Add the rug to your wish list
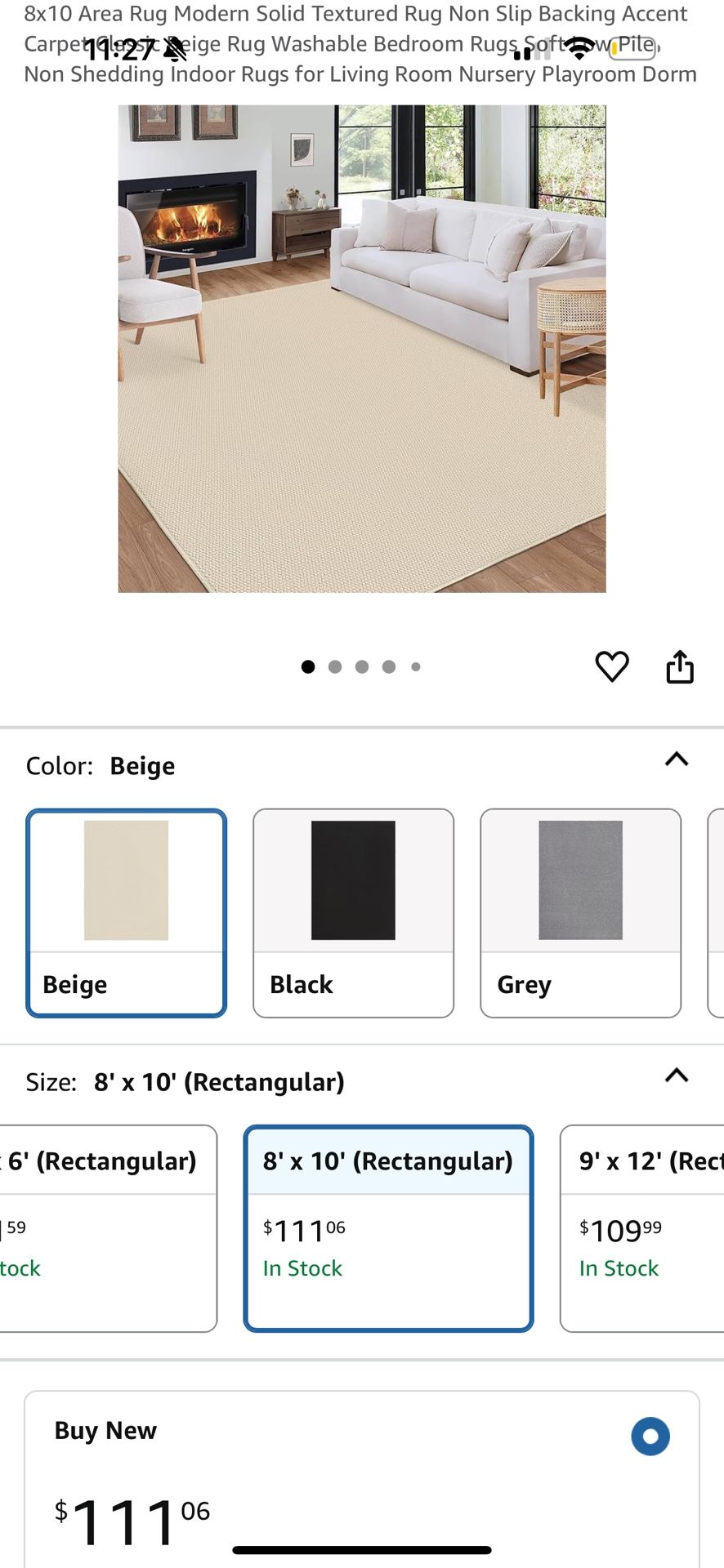Viewport: 724px width, 1568px height. coord(612,666)
